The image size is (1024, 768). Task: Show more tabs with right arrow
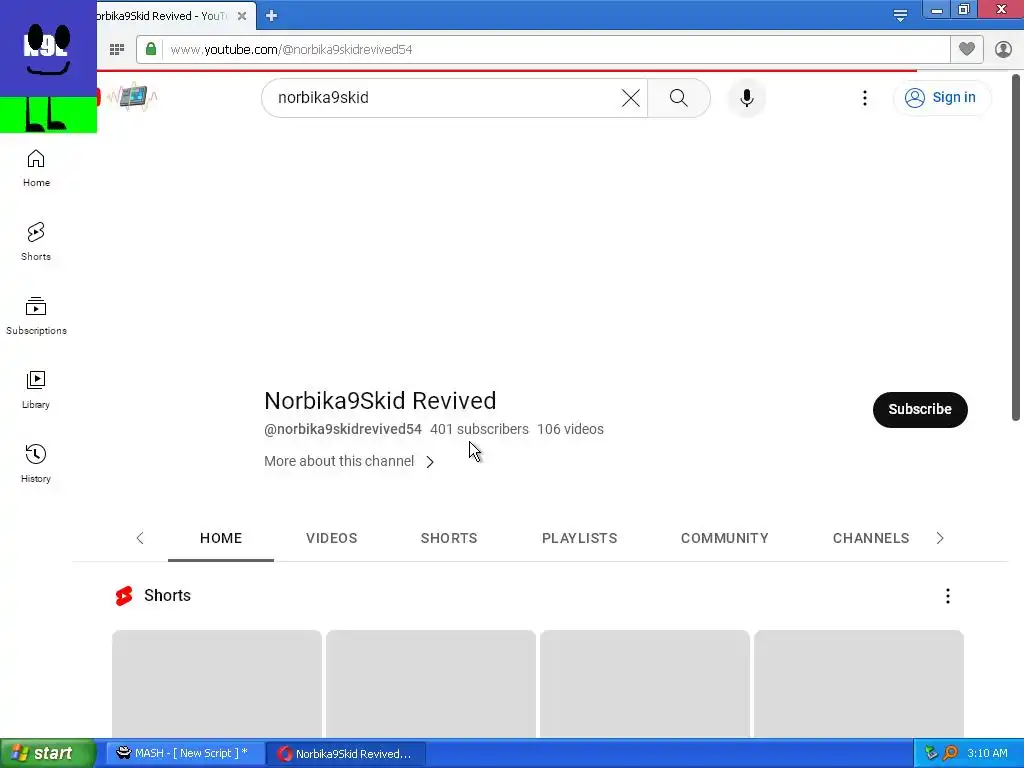pyautogui.click(x=940, y=538)
